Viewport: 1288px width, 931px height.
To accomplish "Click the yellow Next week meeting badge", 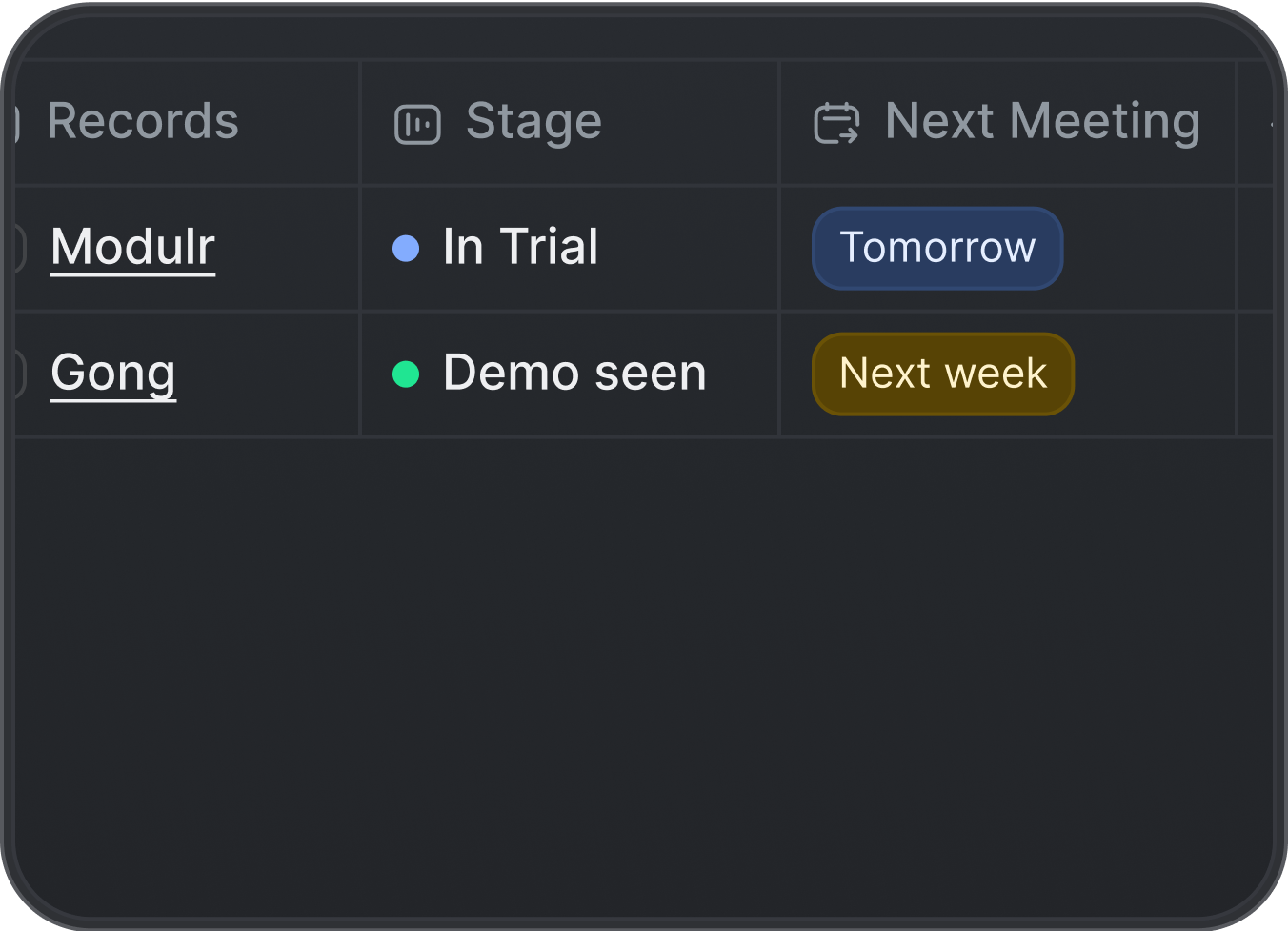I will [x=943, y=374].
